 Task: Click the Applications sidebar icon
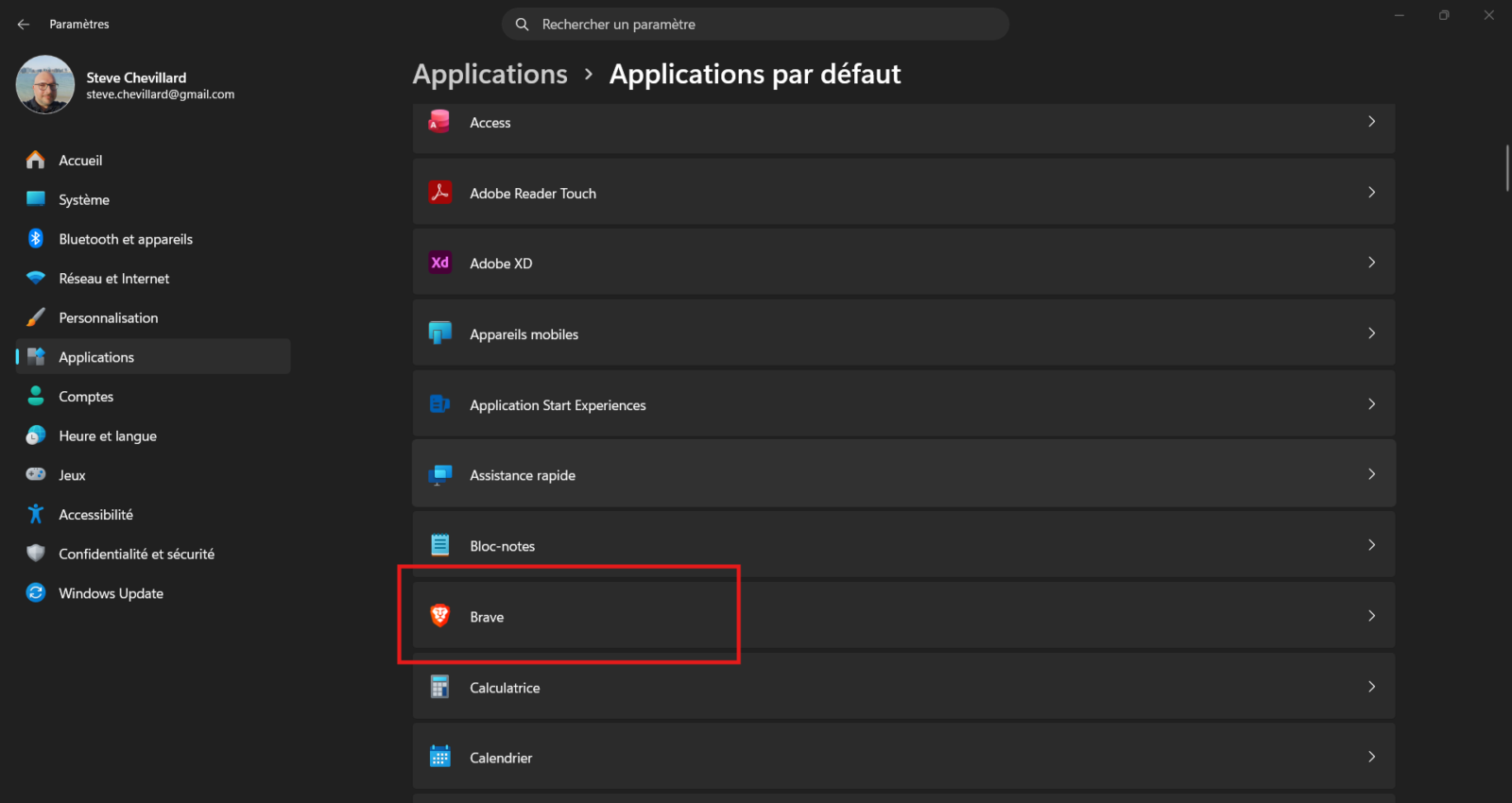point(36,356)
